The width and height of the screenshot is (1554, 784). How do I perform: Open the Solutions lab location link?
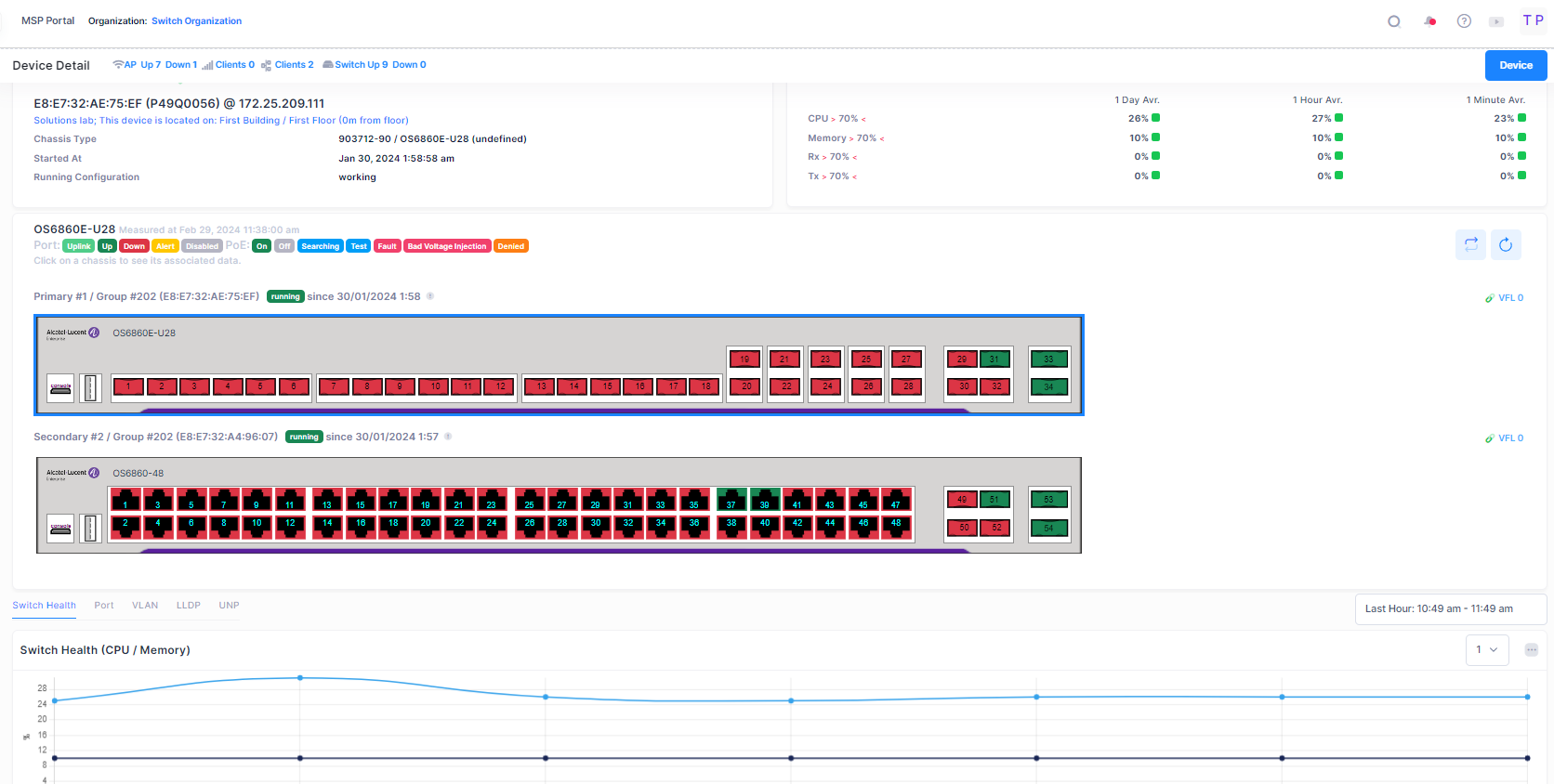click(221, 121)
